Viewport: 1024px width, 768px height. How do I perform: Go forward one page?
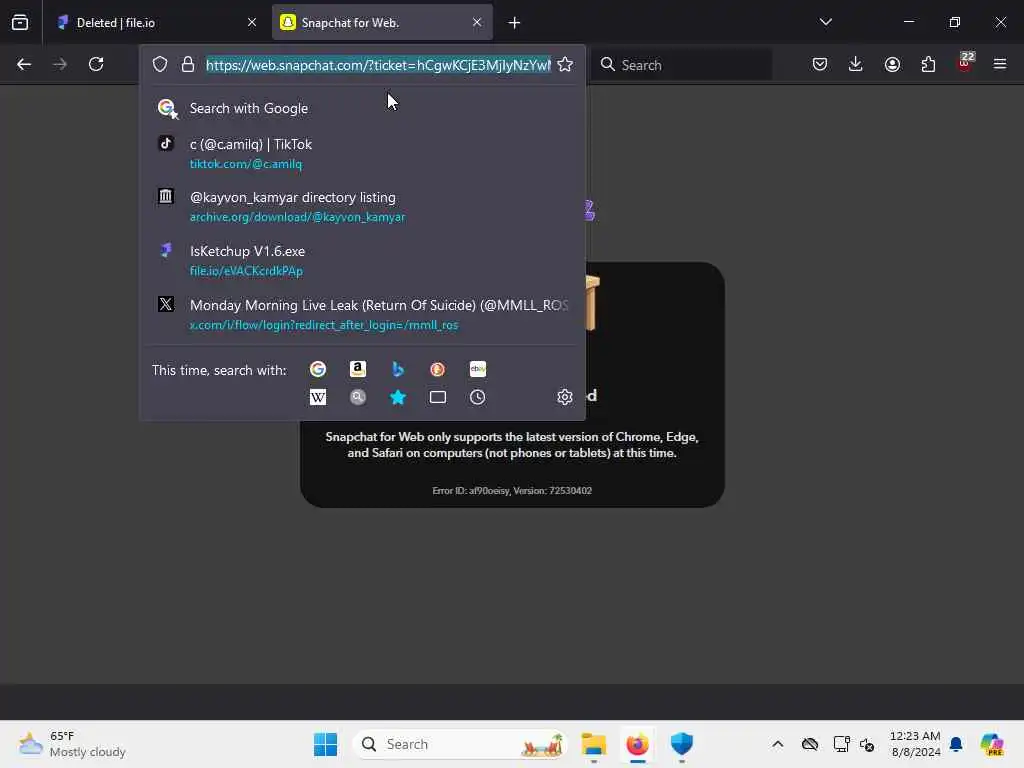point(59,64)
